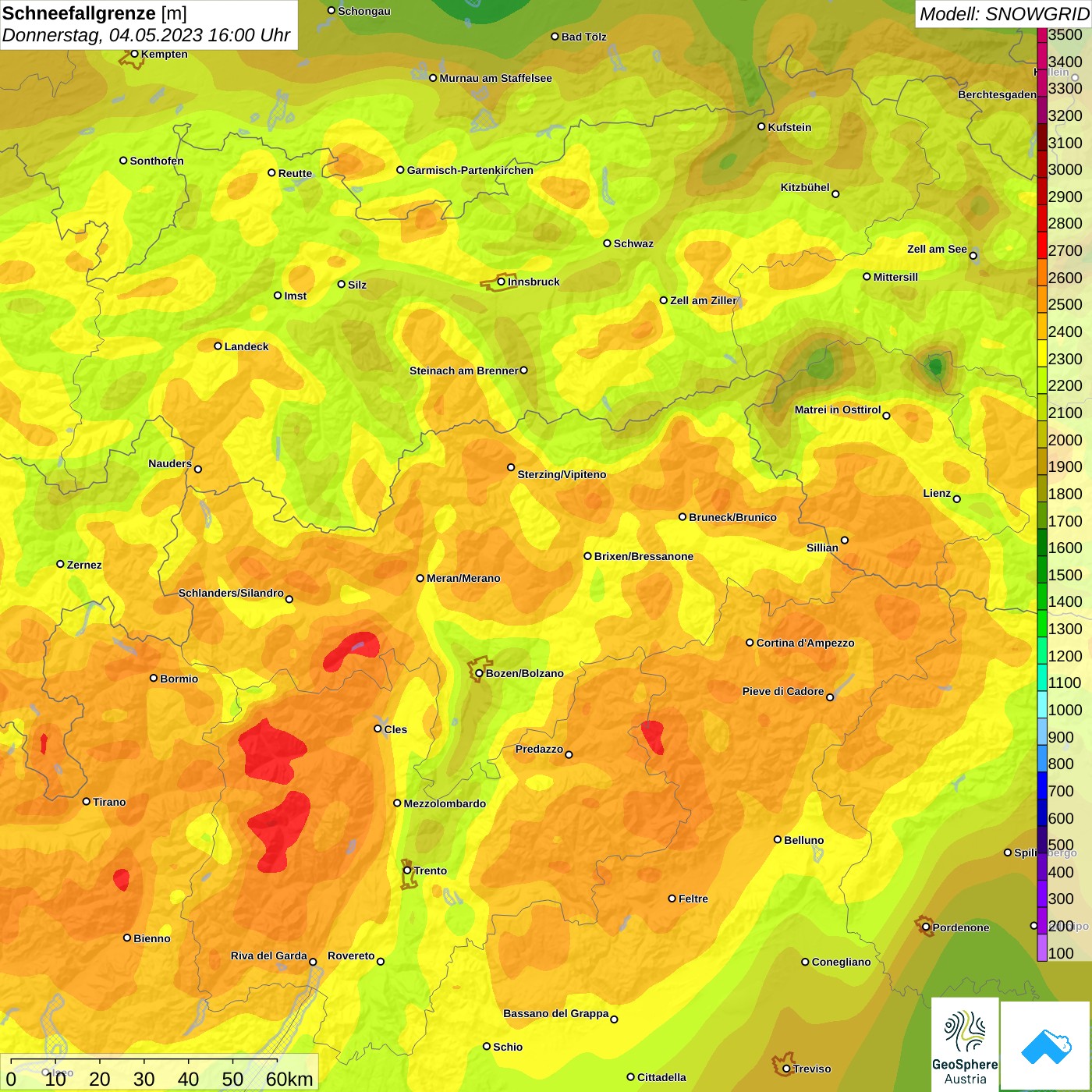Click the red 2700 legend swatch

pyautogui.click(x=1042, y=245)
